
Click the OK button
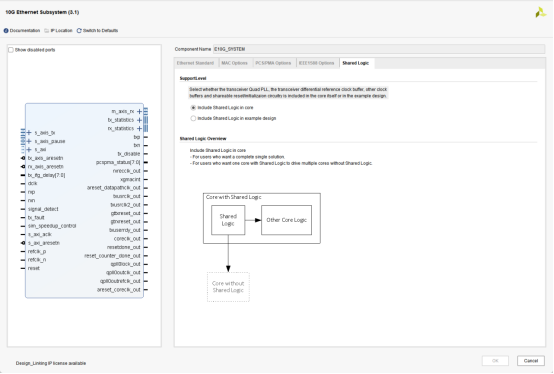[495, 361]
